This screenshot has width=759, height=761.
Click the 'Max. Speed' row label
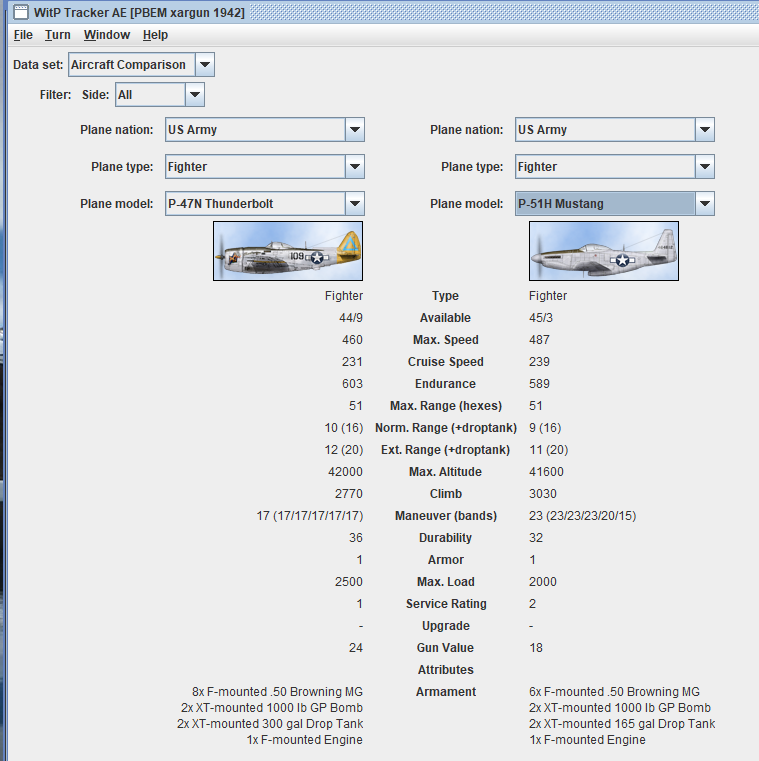point(446,340)
